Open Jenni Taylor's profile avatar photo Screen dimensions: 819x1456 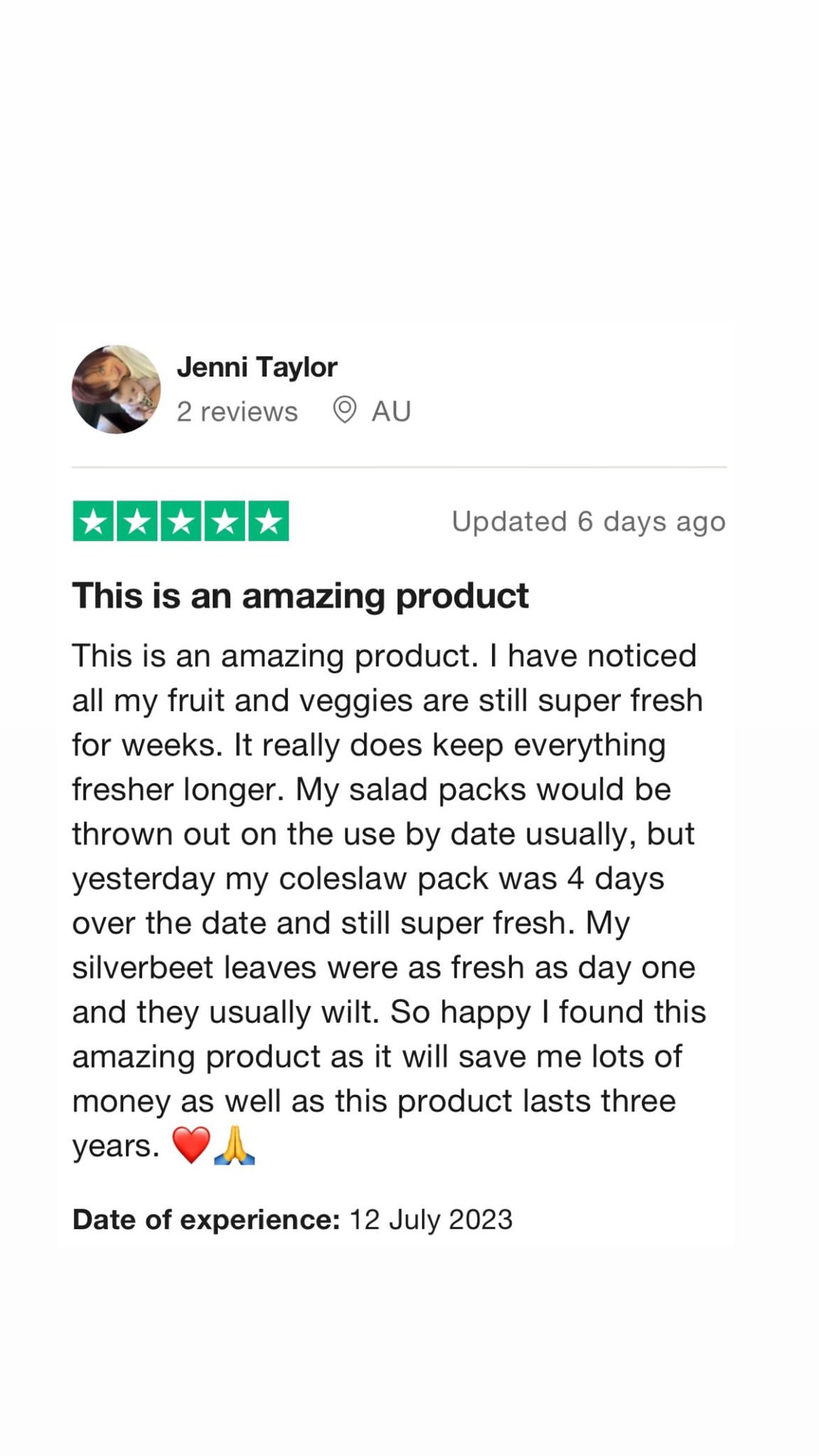116,390
